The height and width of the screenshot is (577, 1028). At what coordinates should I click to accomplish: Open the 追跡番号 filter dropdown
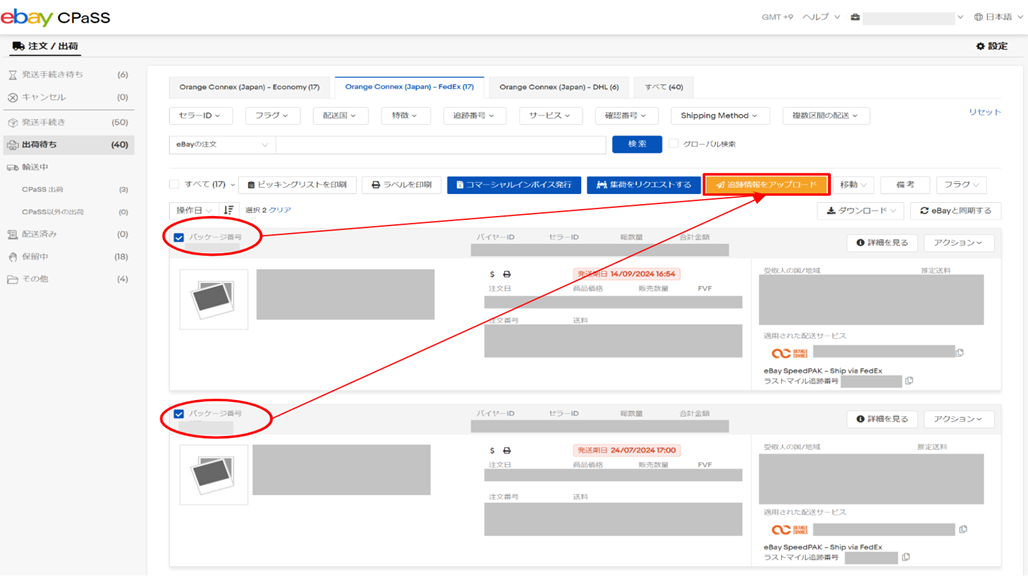[x=473, y=115]
